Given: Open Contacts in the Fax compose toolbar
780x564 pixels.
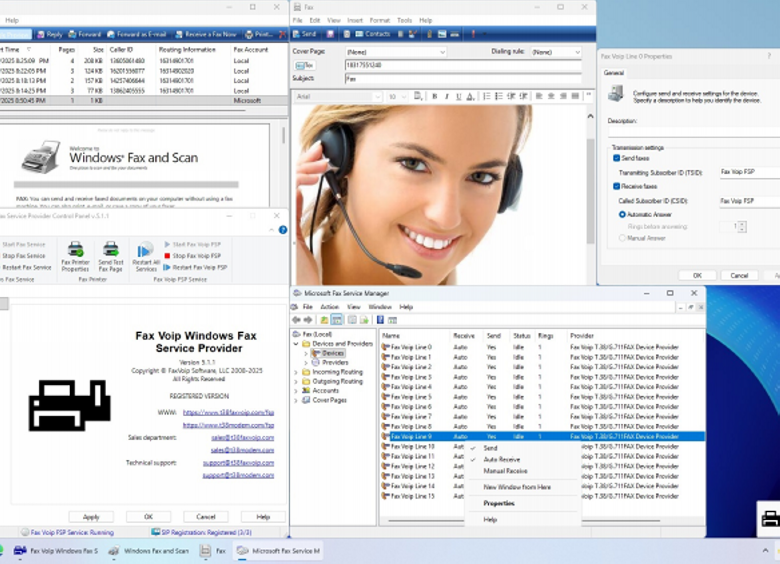Looking at the screenshot, I should (373, 34).
